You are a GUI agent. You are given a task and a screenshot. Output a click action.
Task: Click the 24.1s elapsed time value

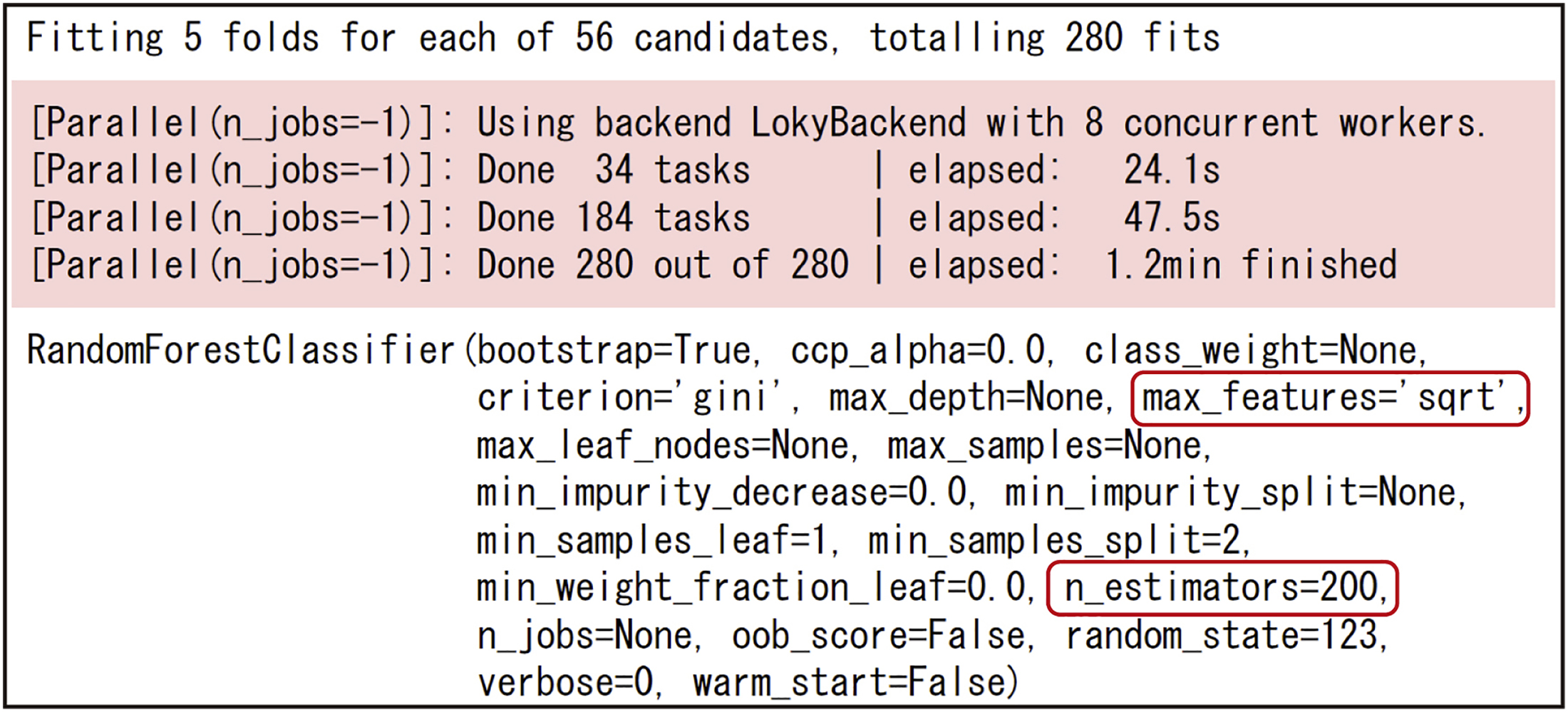pos(1172,170)
